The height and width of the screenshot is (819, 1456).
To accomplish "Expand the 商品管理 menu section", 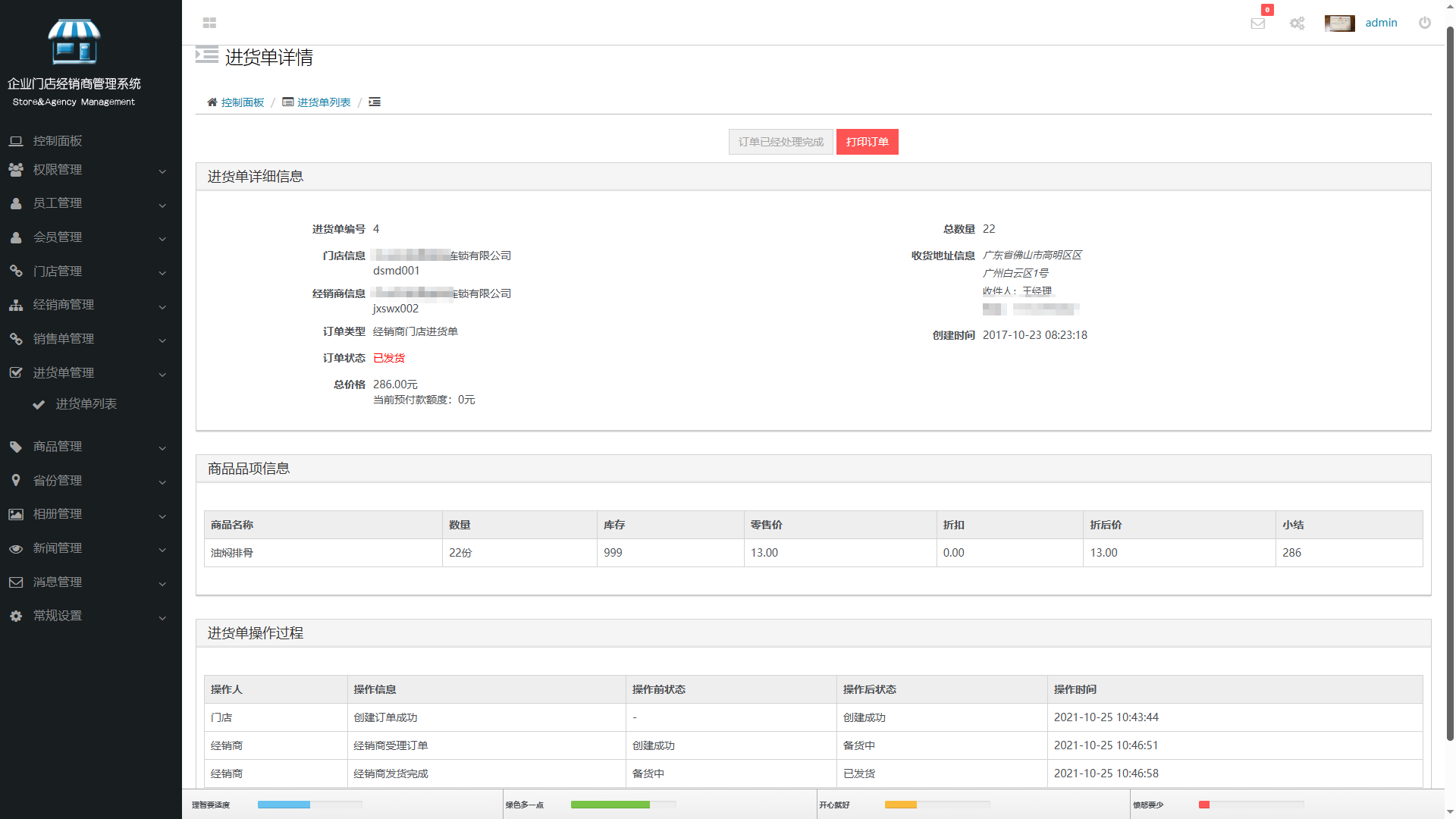I will coord(58,447).
